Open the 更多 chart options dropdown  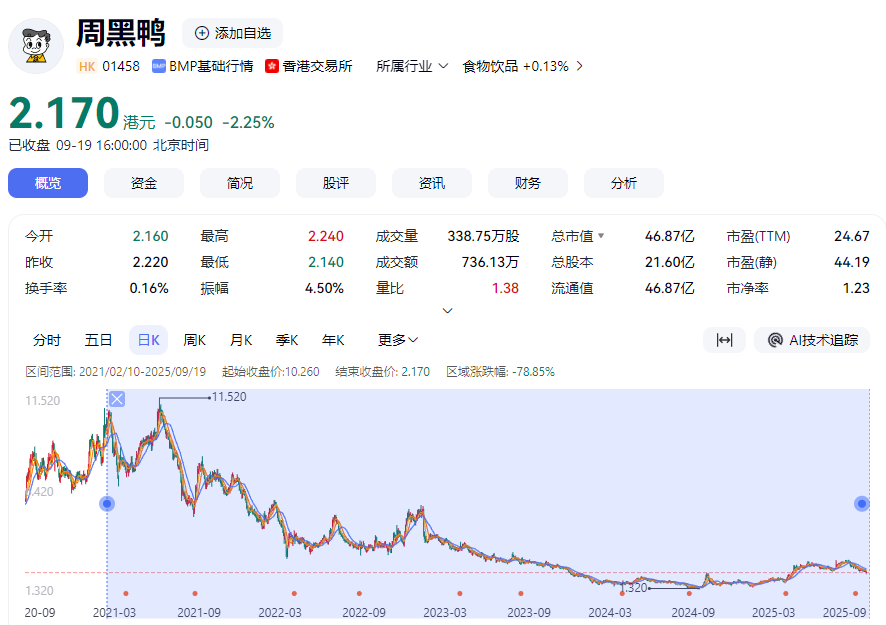coord(398,340)
